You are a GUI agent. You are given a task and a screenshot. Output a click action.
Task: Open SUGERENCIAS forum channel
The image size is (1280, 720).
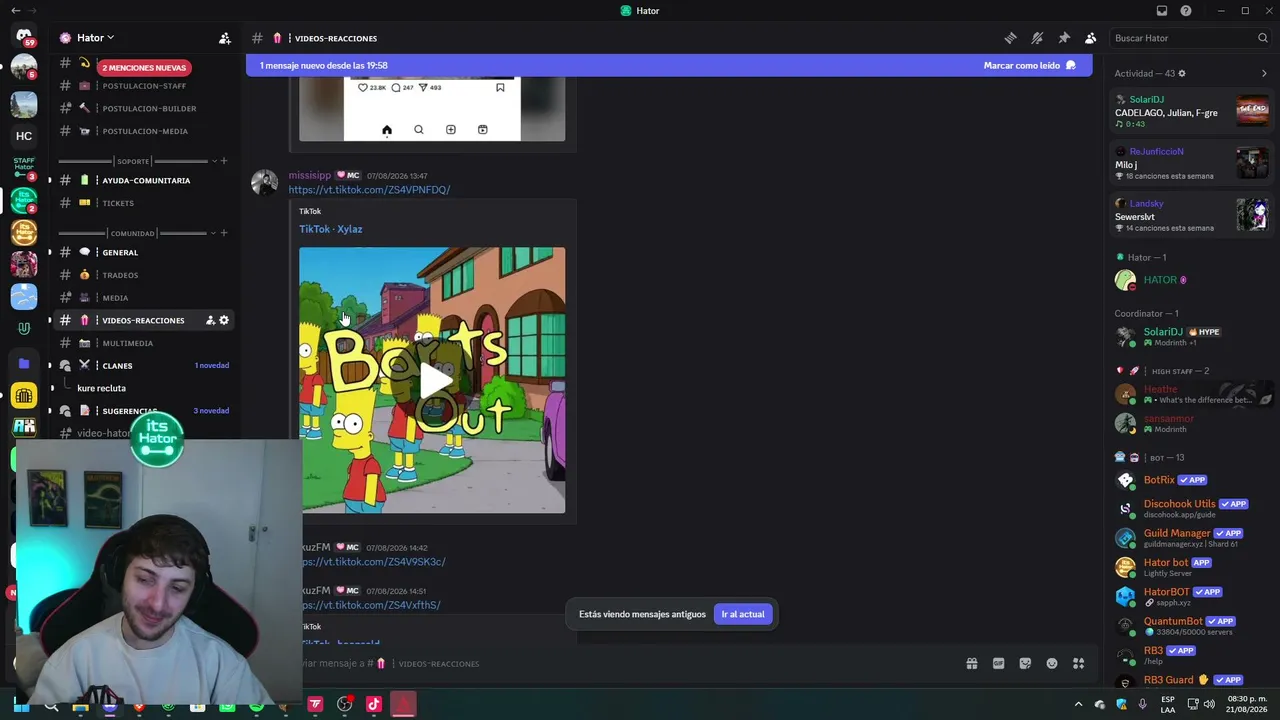[x=143, y=410]
